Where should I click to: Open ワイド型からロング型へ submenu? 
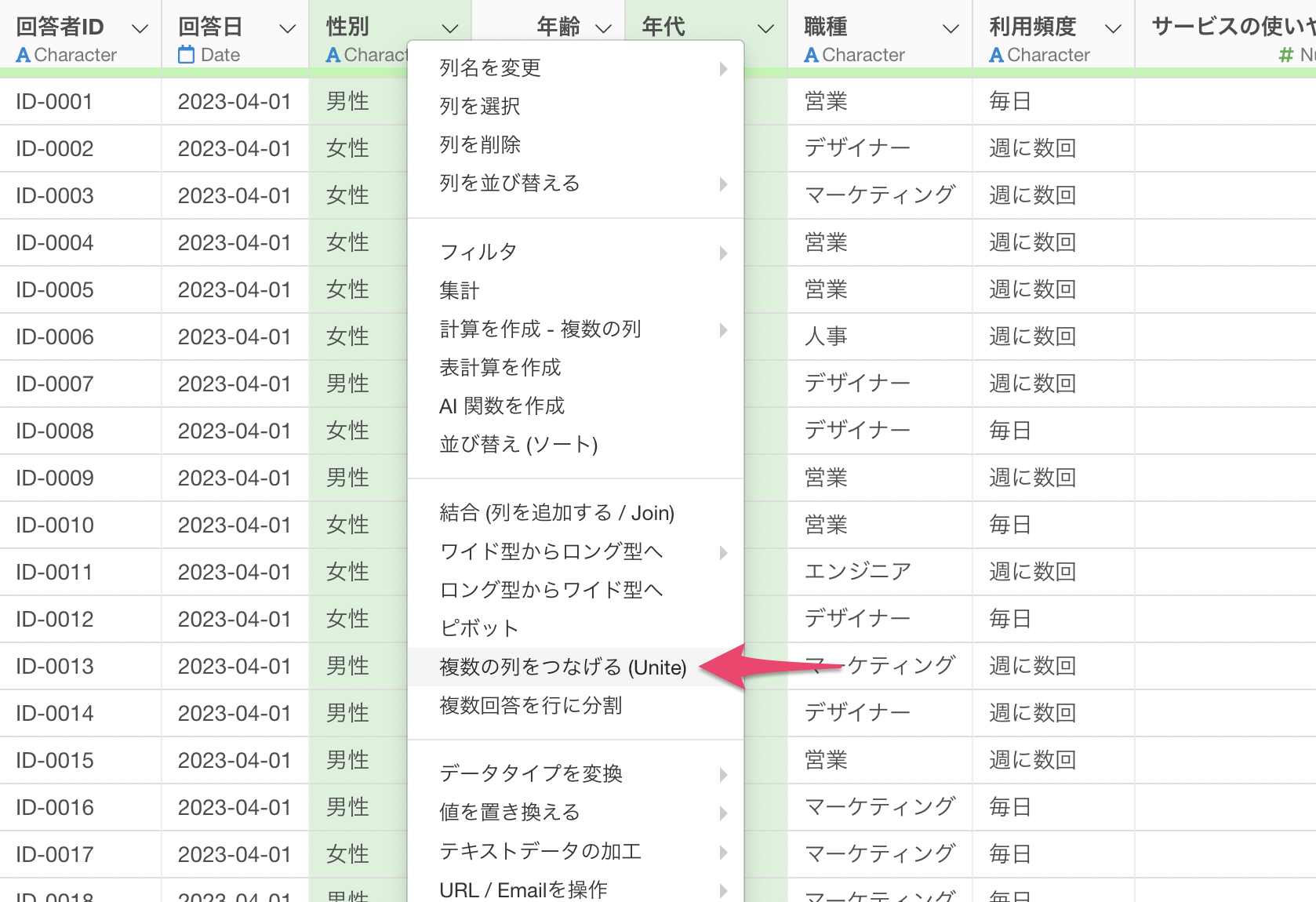pos(576,551)
